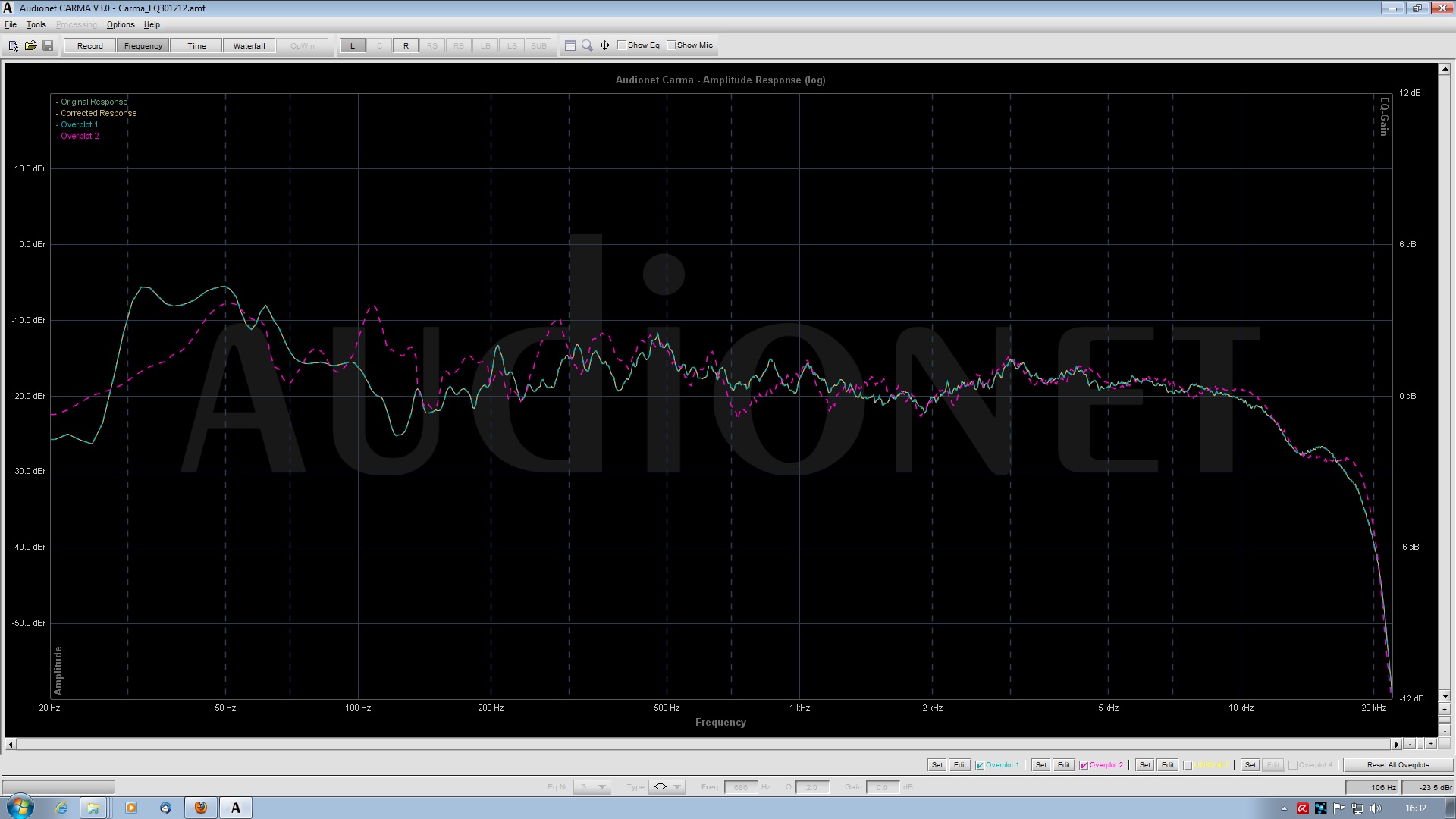Switch to Waterfall view
1456x819 pixels.
pyautogui.click(x=249, y=45)
